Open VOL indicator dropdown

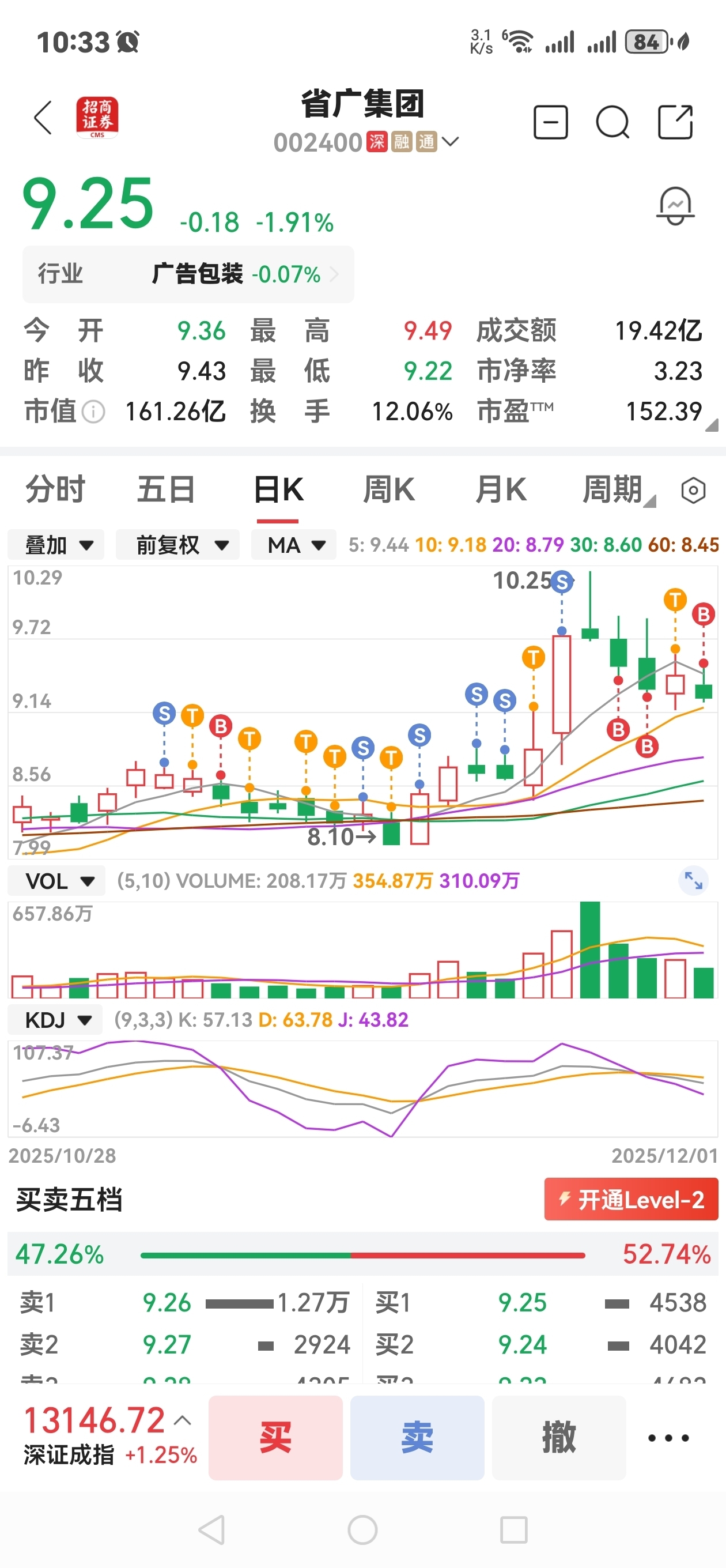[x=56, y=881]
